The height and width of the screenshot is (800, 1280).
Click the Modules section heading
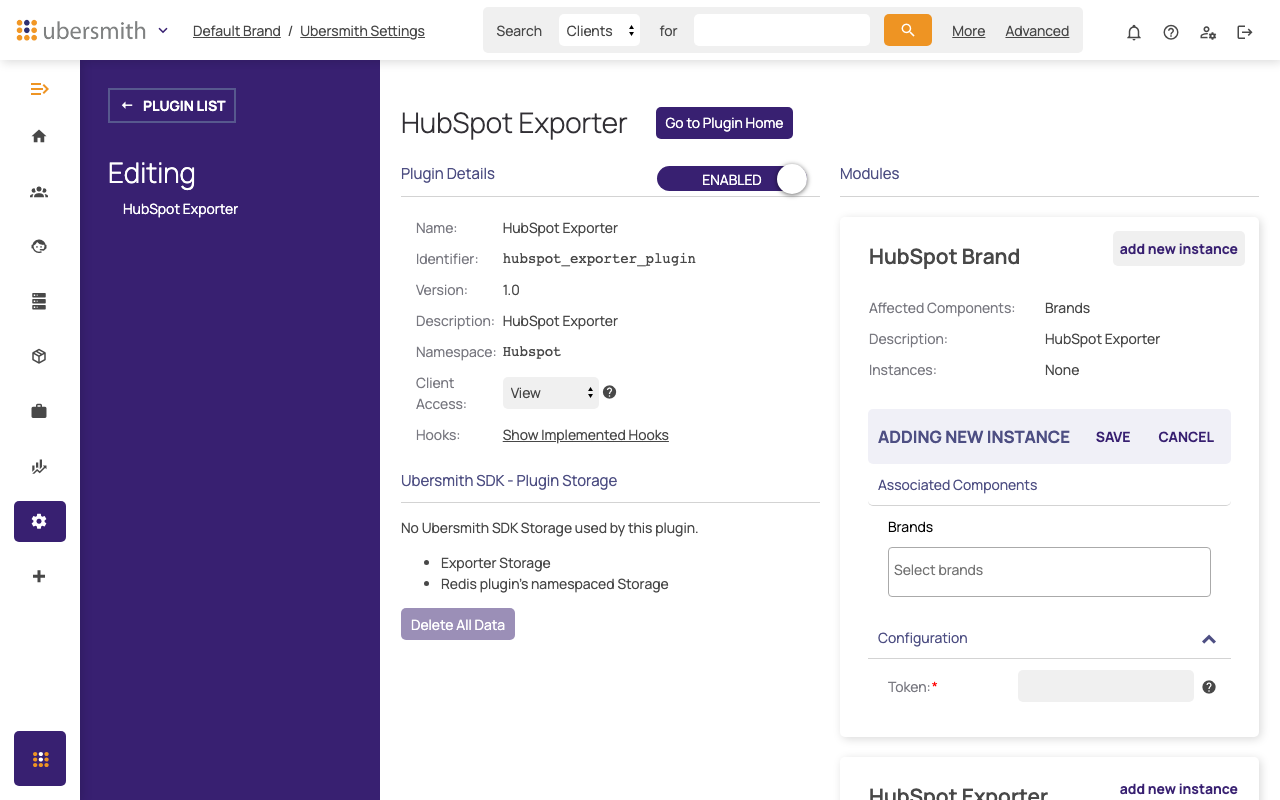pyautogui.click(x=869, y=174)
